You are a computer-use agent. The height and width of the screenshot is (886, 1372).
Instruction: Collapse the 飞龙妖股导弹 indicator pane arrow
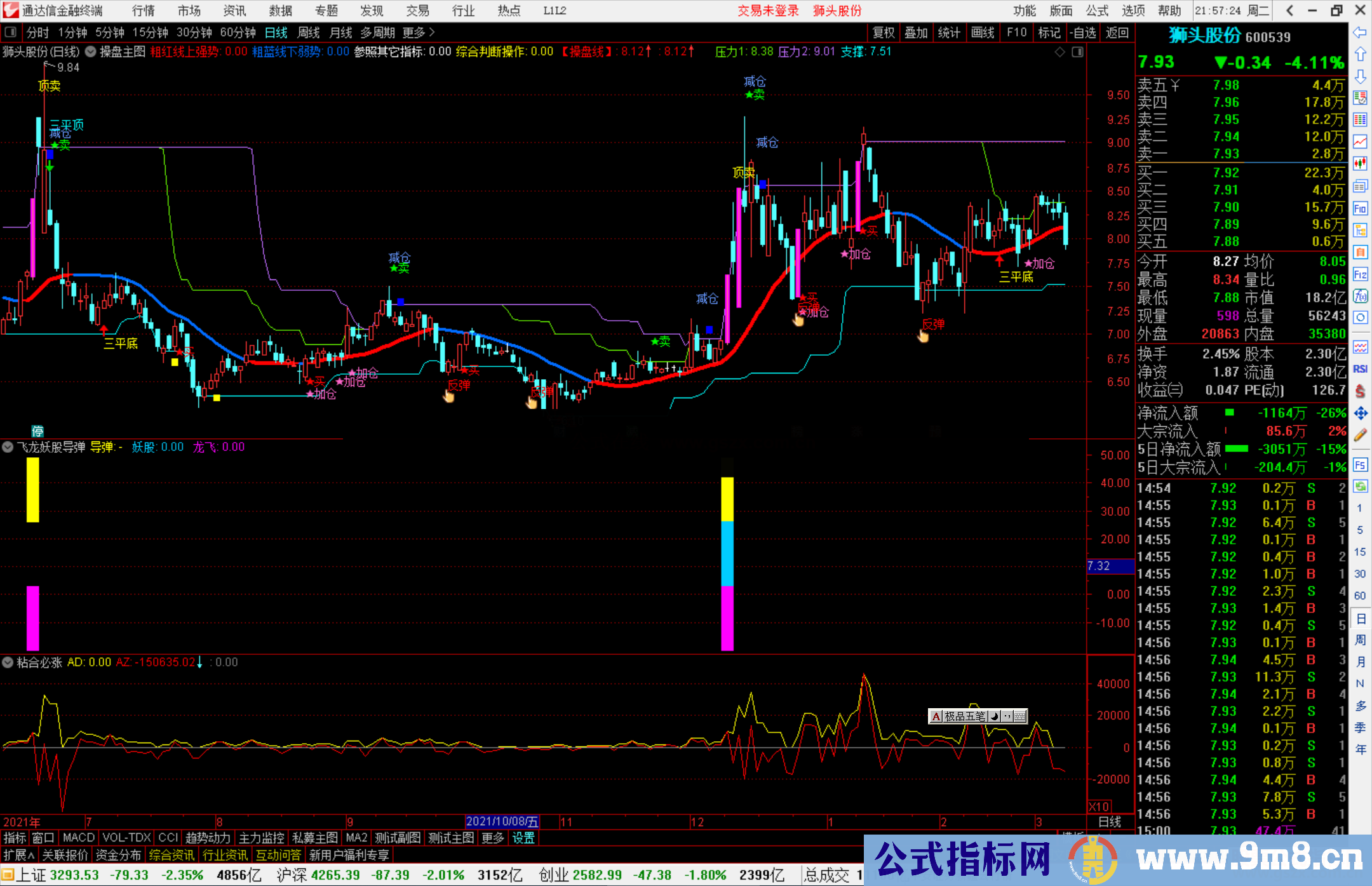(x=7, y=447)
